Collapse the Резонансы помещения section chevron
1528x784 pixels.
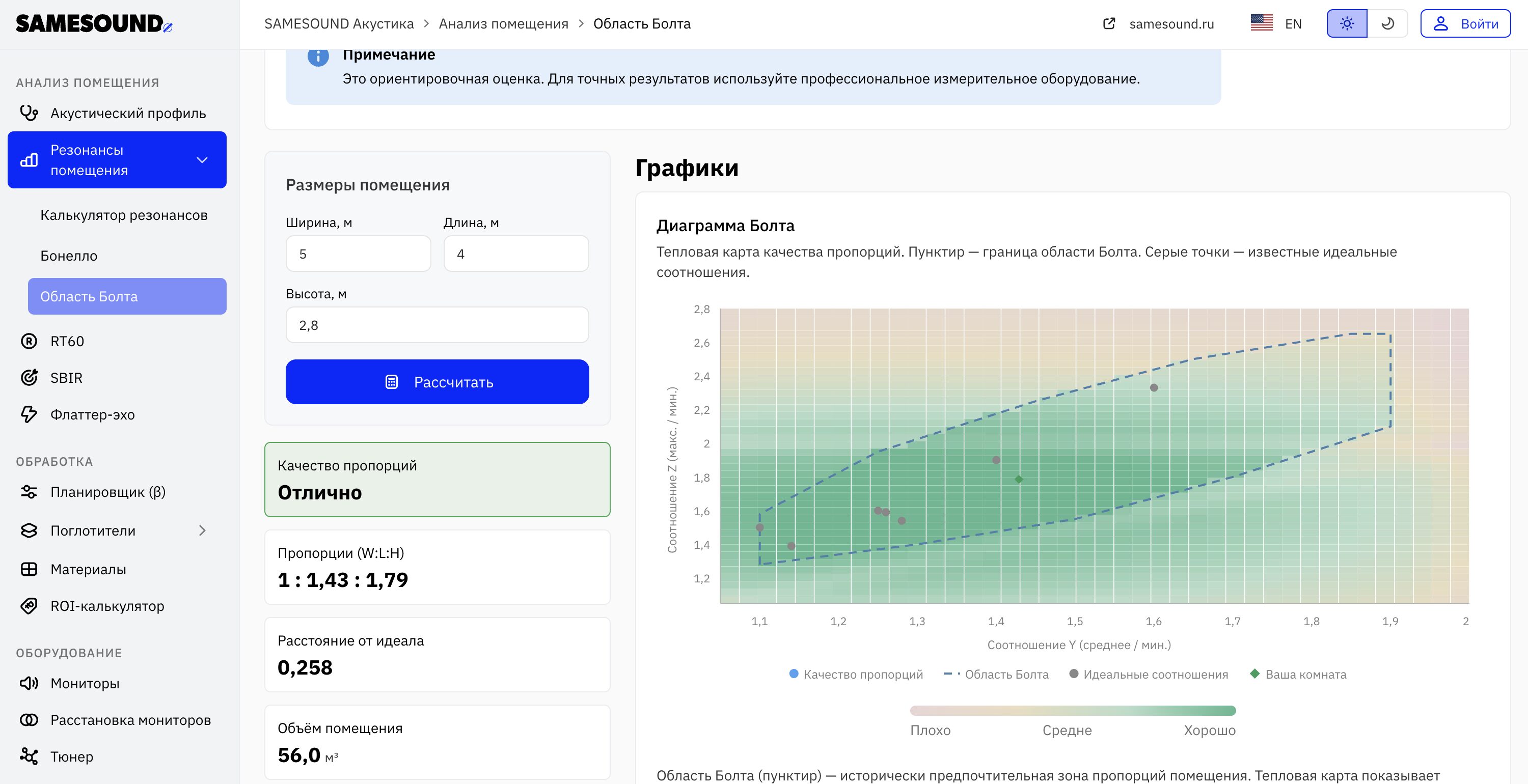tap(202, 160)
